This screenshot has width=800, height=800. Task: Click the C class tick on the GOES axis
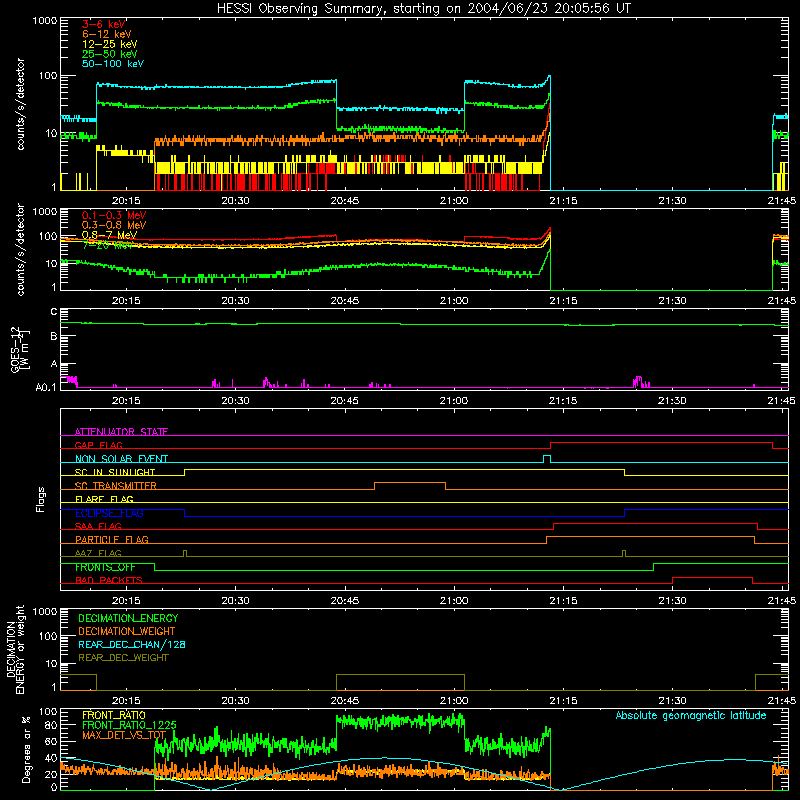[x=54, y=312]
